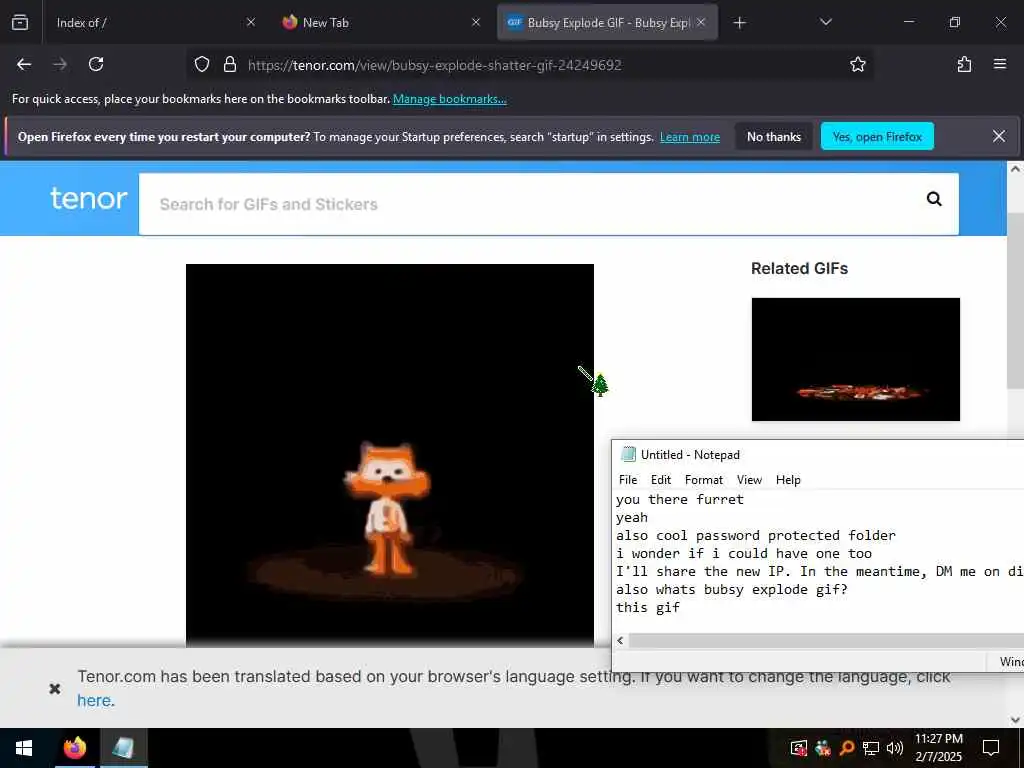The width and height of the screenshot is (1024, 768).
Task: Click the page scrollbar up arrow
Action: click(1015, 168)
